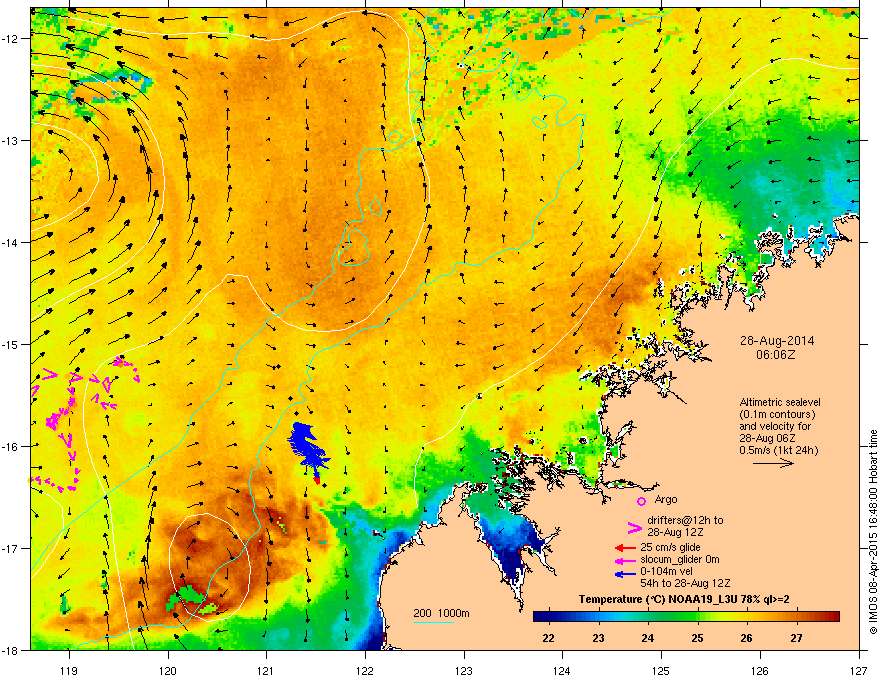Image resolution: width=880 pixels, height=680 pixels.
Task: Click longitude axis label 123
Action: pos(464,670)
